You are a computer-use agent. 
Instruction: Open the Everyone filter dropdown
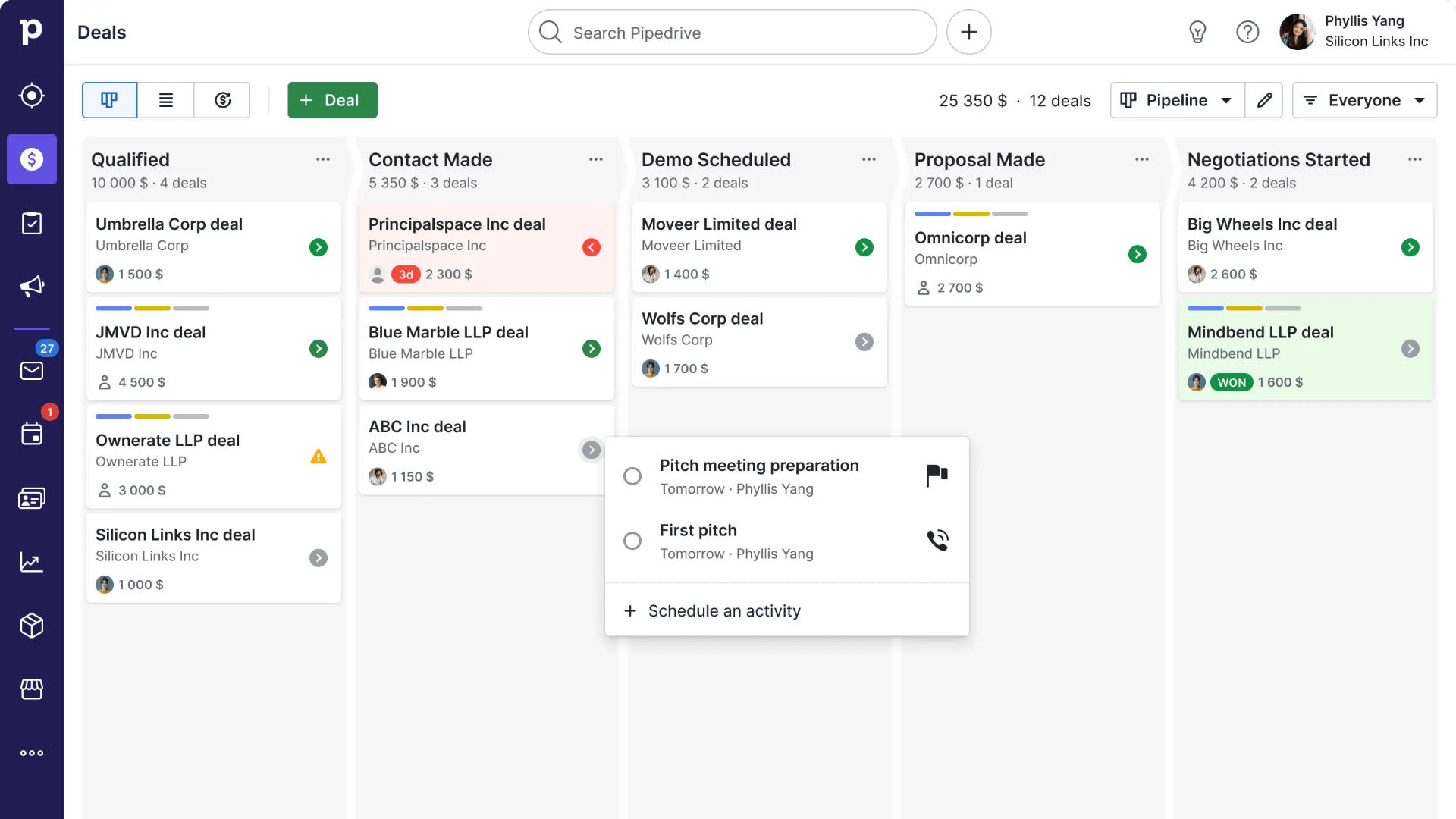tap(1365, 100)
